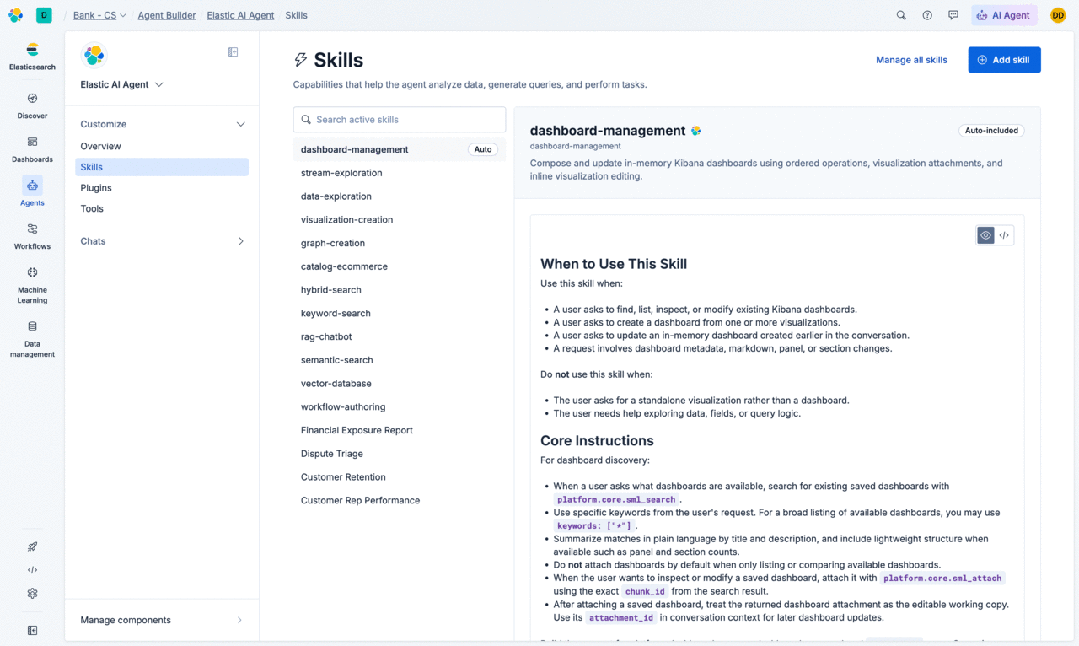Image resolution: width=1079 pixels, height=646 pixels.
Task: Switch to rendered preview with the eye icon
Action: pyautogui.click(x=985, y=235)
